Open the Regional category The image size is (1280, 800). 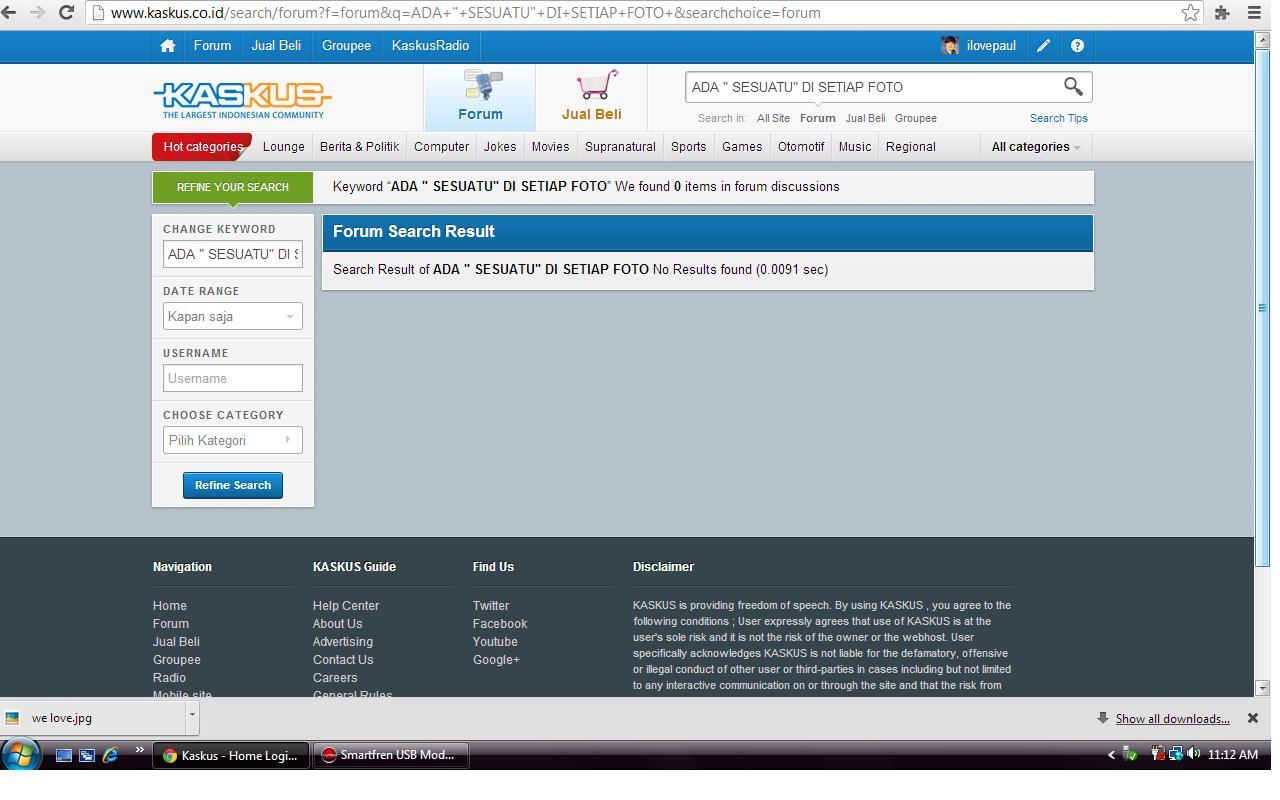(x=910, y=147)
